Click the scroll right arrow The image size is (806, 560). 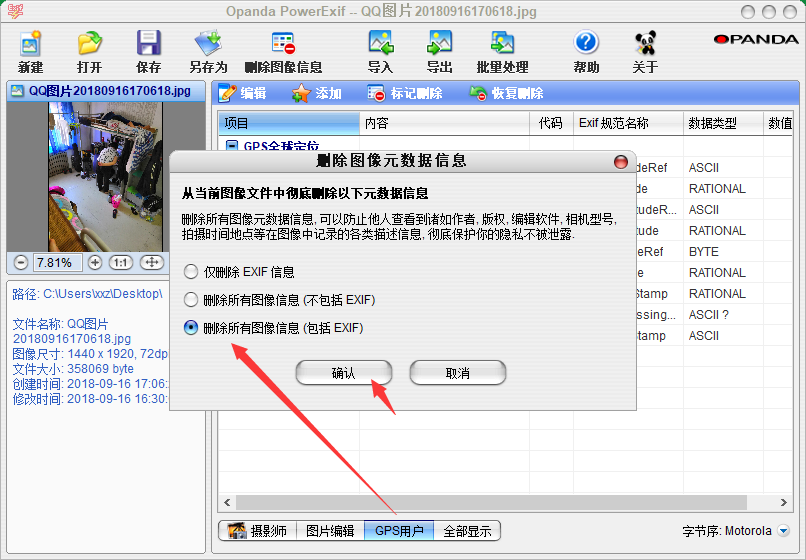tap(783, 502)
